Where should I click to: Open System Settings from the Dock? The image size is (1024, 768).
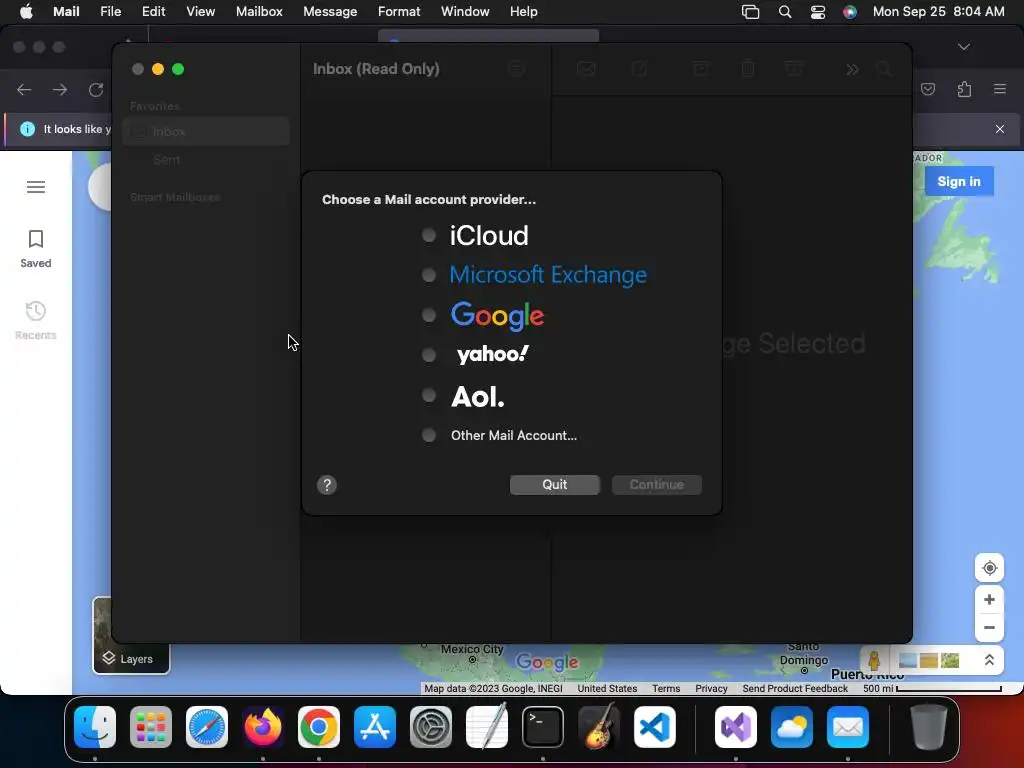coord(430,727)
